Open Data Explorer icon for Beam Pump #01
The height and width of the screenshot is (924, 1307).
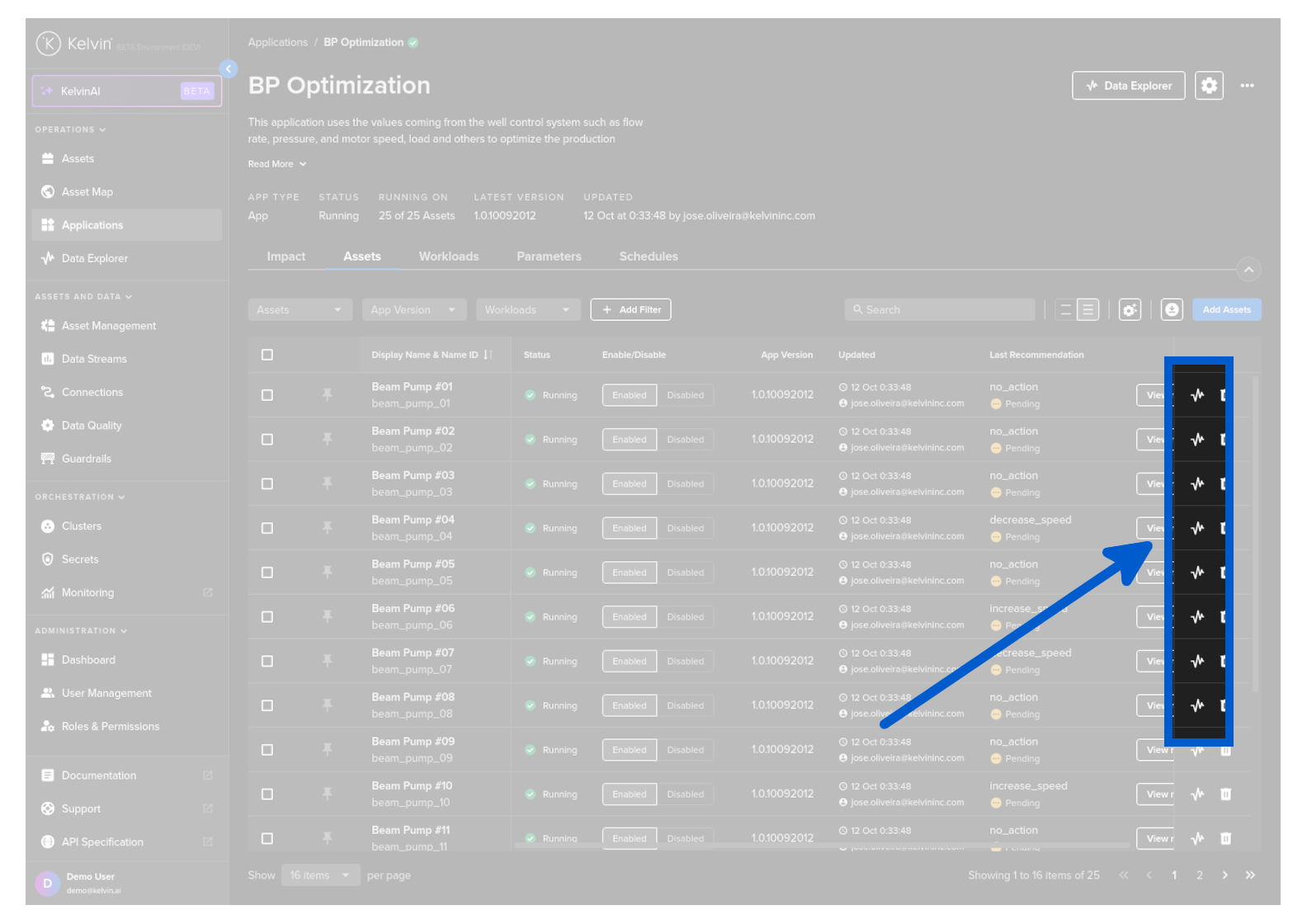point(1197,395)
